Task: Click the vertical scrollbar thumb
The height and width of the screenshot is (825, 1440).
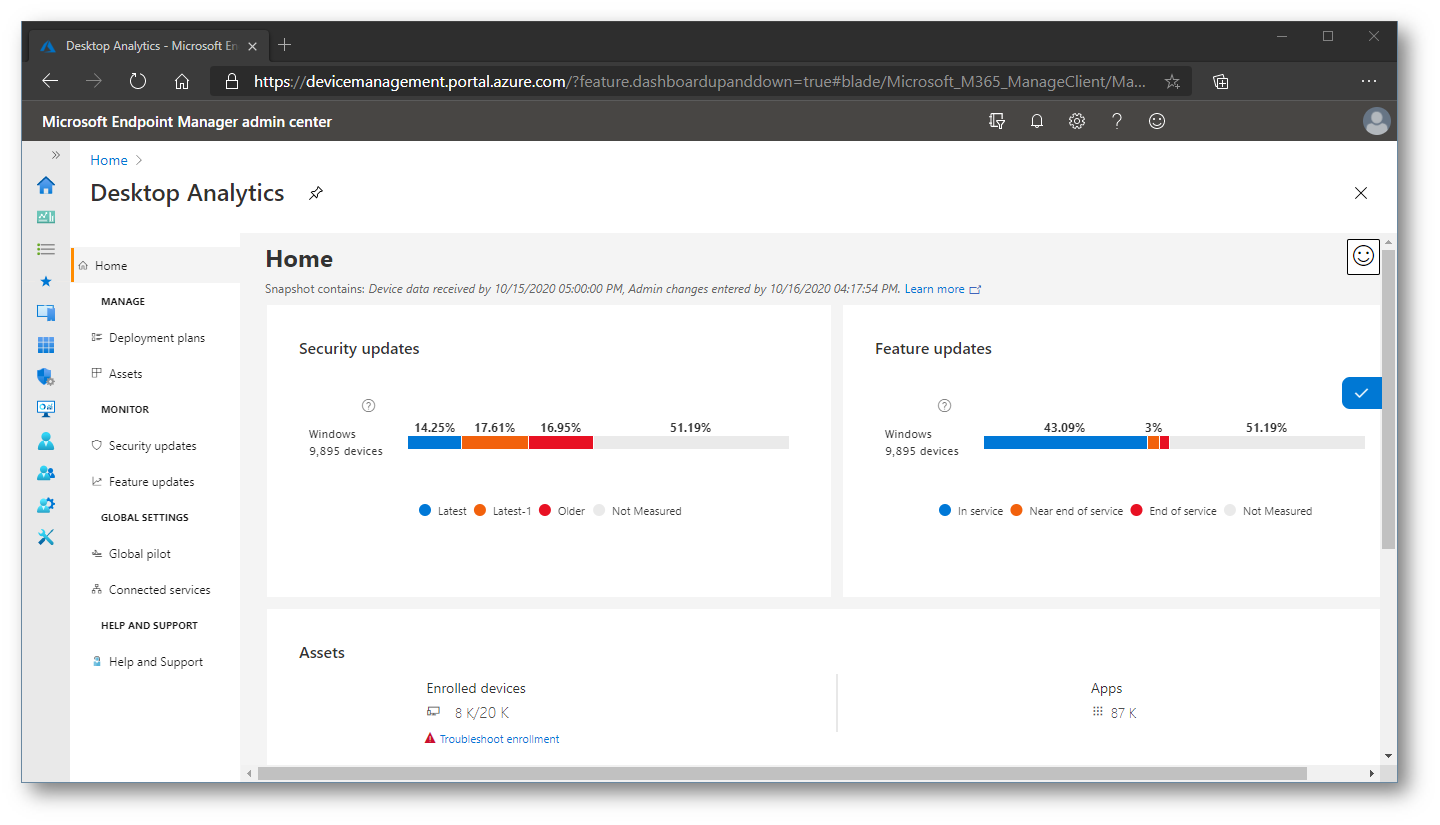Action: point(1388,399)
